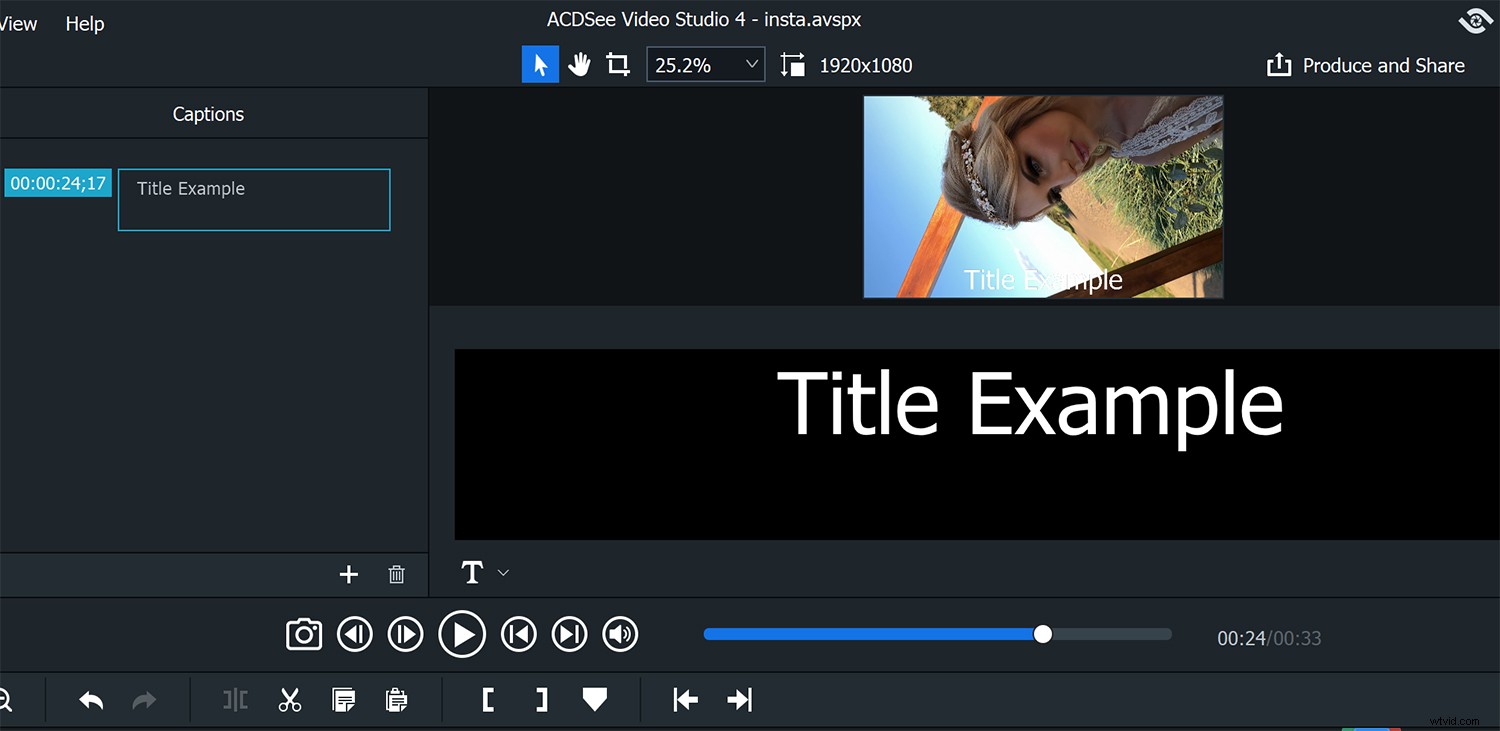1500x731 pixels.
Task: Enable the selection arrow tool
Action: (540, 63)
